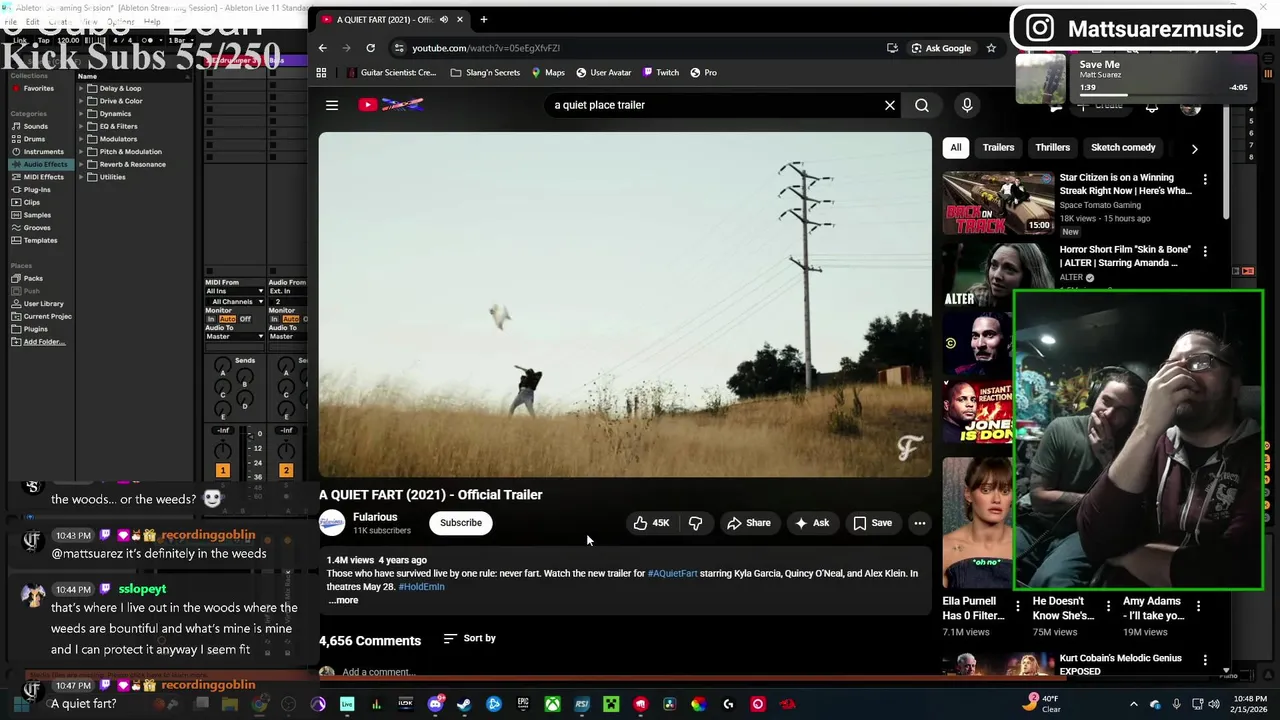Select the Sketch comedy filter chip
The image size is (1280, 720).
[1123, 147]
